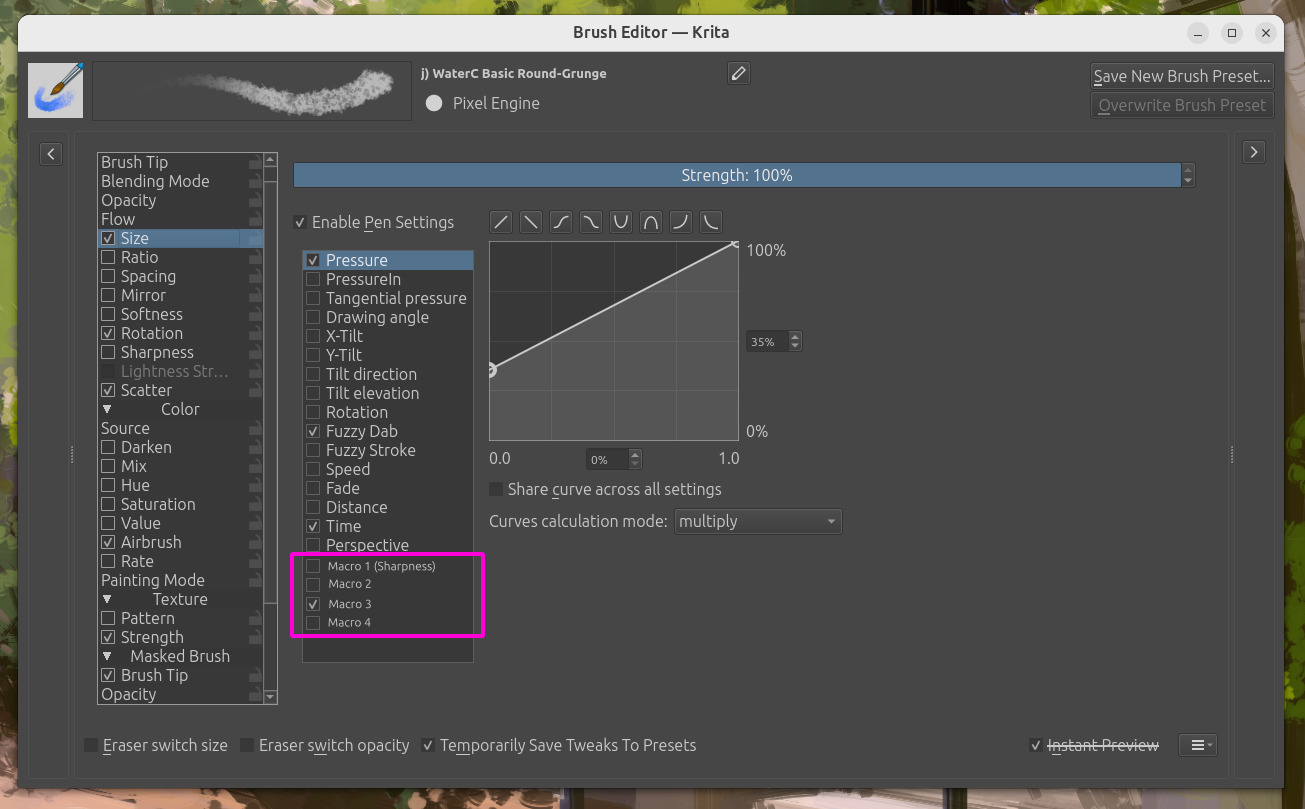Apply the U-shaped curve preset

click(x=621, y=222)
